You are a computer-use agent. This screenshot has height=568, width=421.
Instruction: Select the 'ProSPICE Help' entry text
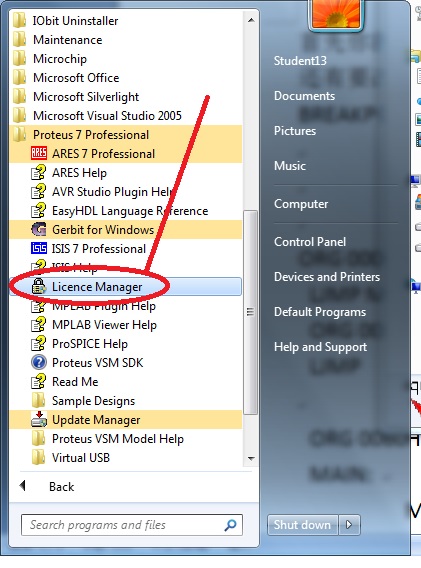point(90,343)
